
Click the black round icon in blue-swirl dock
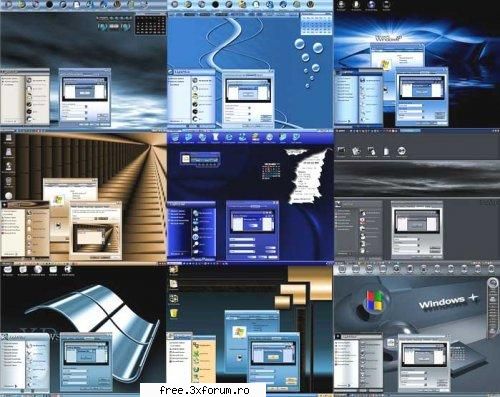215,4
